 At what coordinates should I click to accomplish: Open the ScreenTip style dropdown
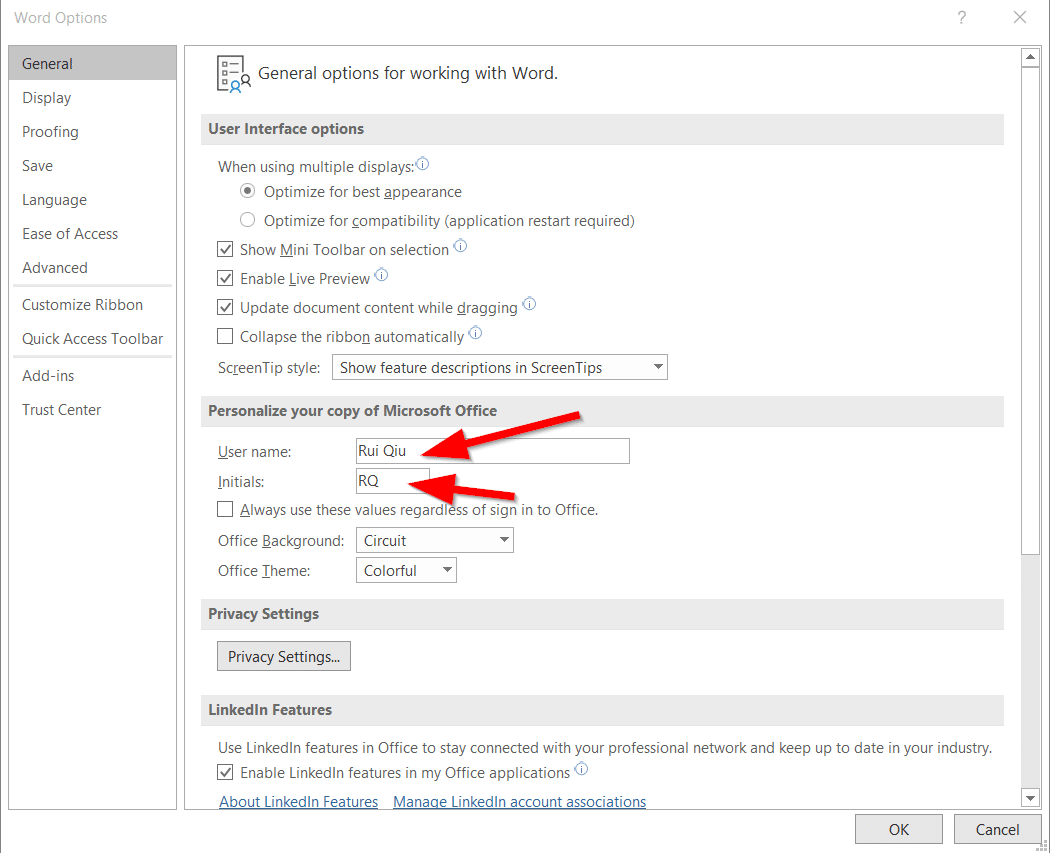[x=500, y=367]
